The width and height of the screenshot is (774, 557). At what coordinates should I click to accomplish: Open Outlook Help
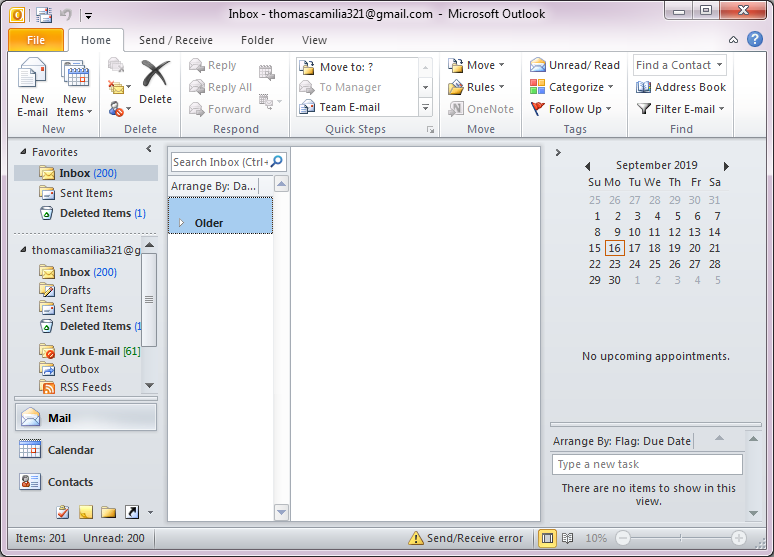pyautogui.click(x=755, y=39)
